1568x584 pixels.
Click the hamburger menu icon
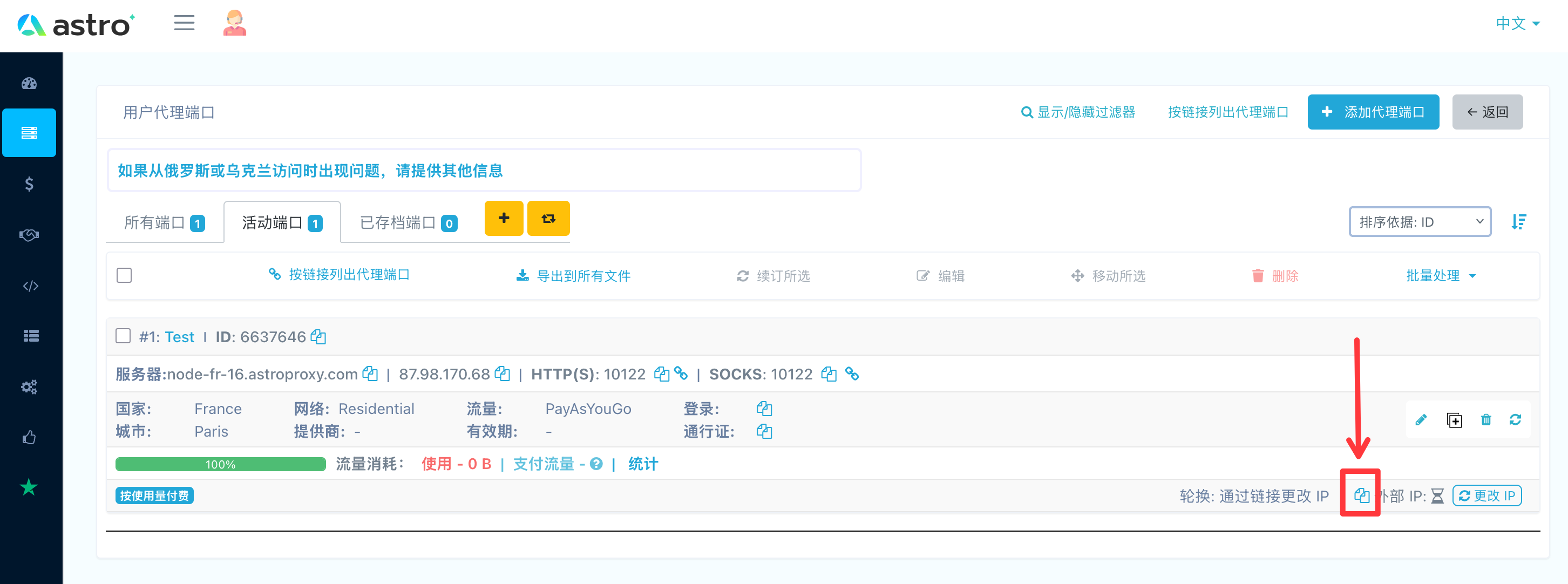pyautogui.click(x=184, y=24)
